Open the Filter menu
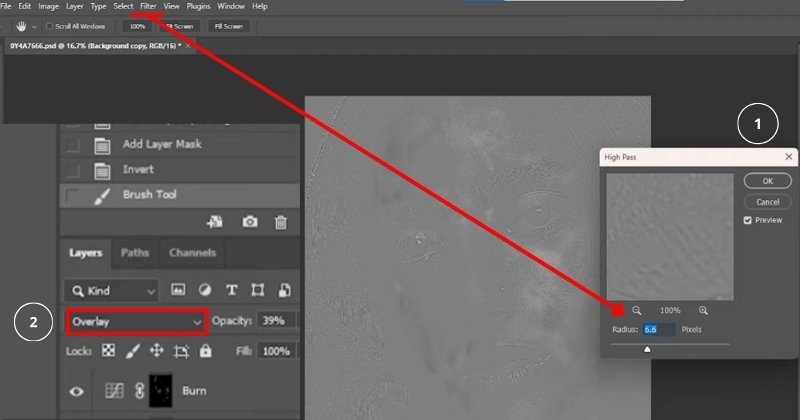The height and width of the screenshot is (420, 800). coord(148,6)
